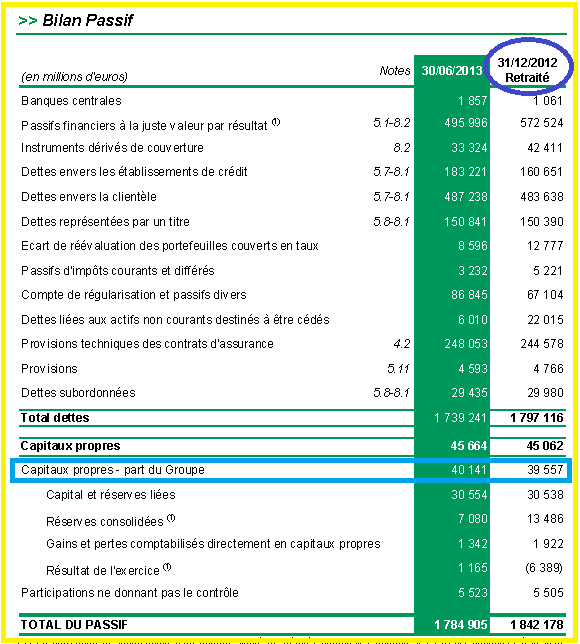Click note reference 5.1-8.2 for Passifs financiers

click(391, 122)
